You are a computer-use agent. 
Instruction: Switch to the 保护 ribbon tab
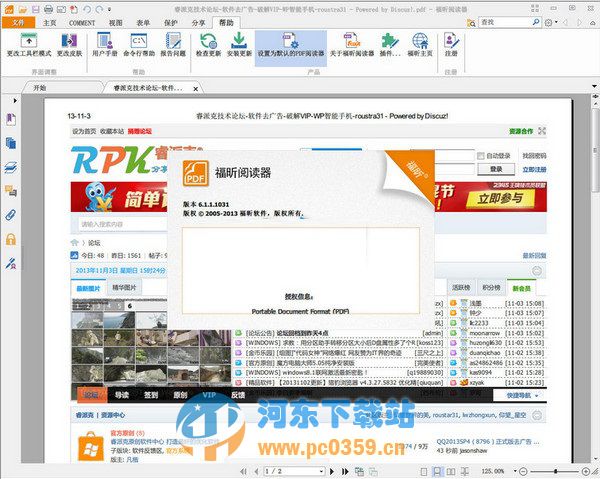(x=170, y=23)
